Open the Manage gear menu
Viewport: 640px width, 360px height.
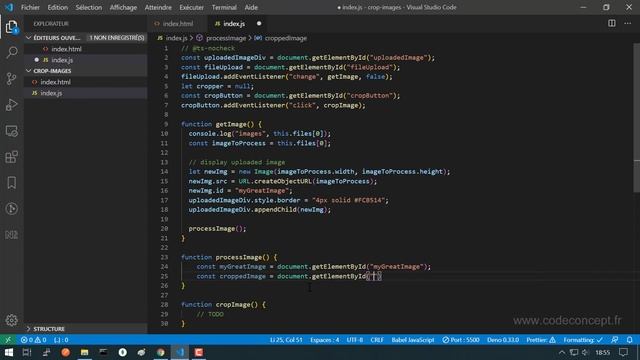click(11, 320)
